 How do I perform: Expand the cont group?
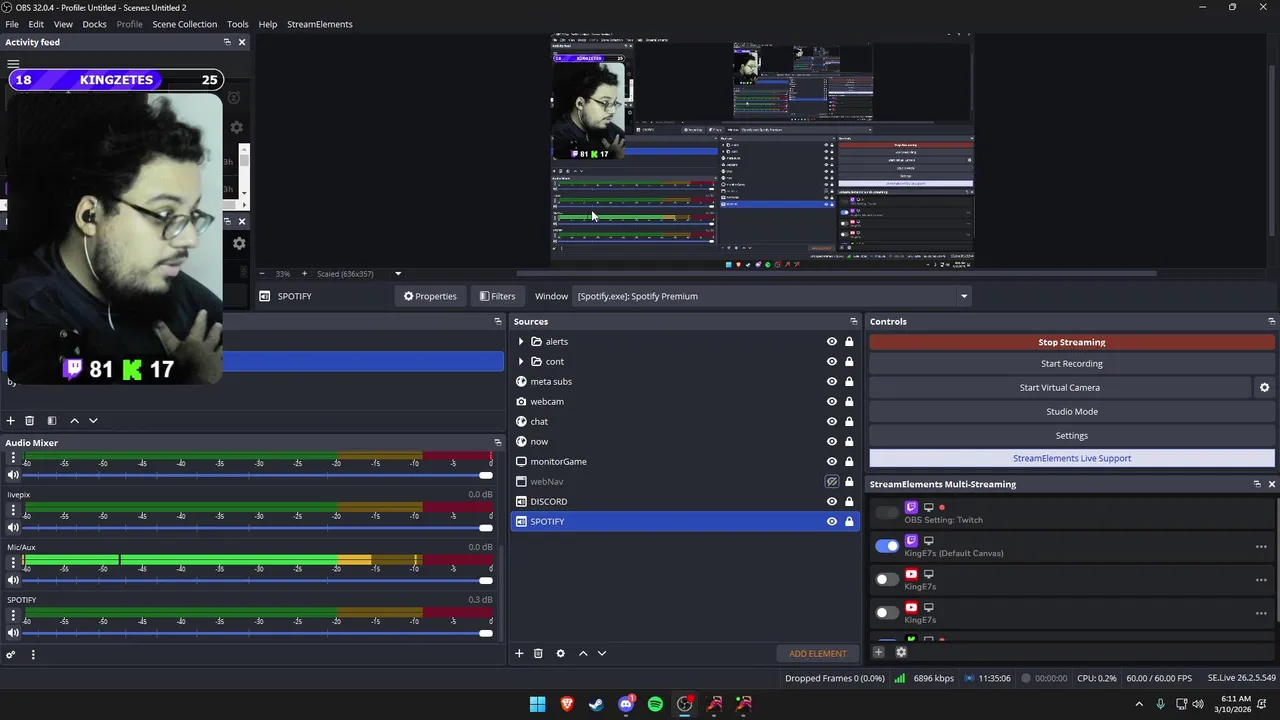pos(520,362)
